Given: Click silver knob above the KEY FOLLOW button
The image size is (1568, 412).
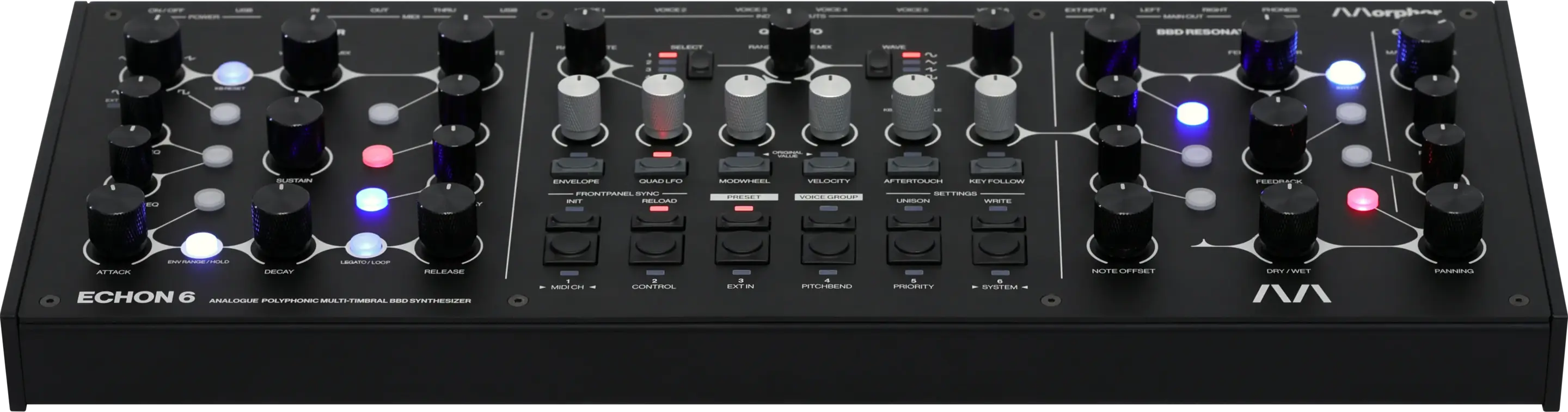Looking at the screenshot, I should point(995,108).
